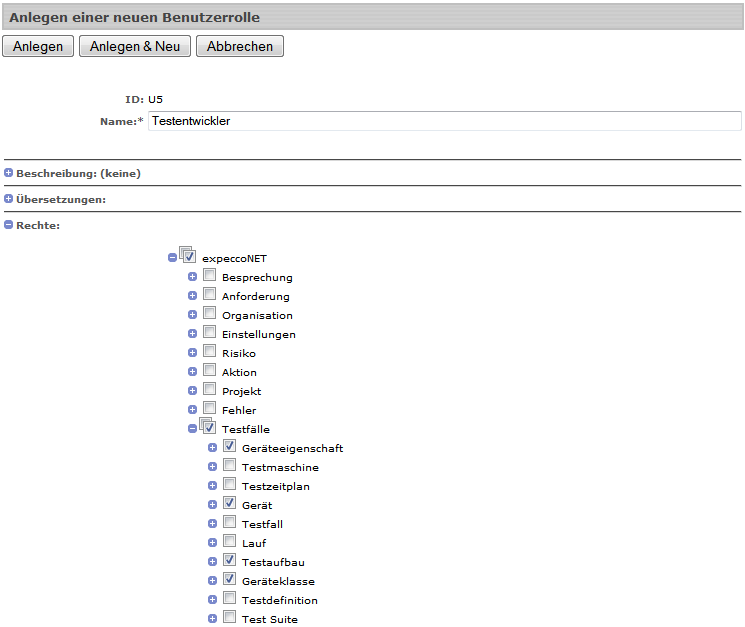Select the Fehler tree item label
The height and width of the screenshot is (627, 745).
point(239,410)
